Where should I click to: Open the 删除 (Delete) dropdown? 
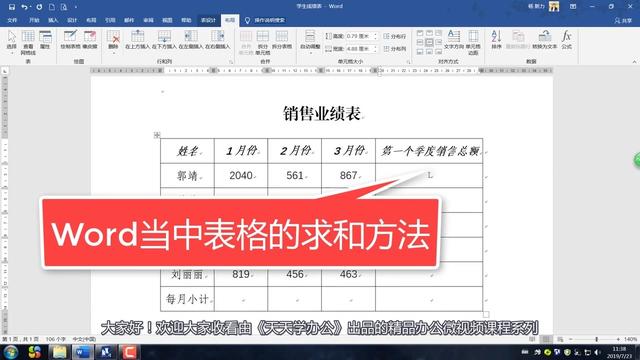tap(113, 42)
